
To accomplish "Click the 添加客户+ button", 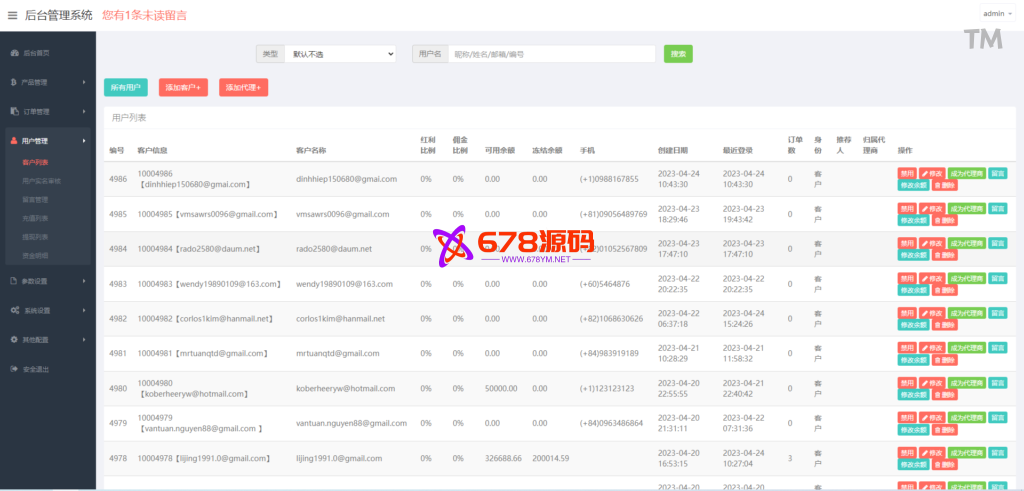I will click(x=183, y=88).
